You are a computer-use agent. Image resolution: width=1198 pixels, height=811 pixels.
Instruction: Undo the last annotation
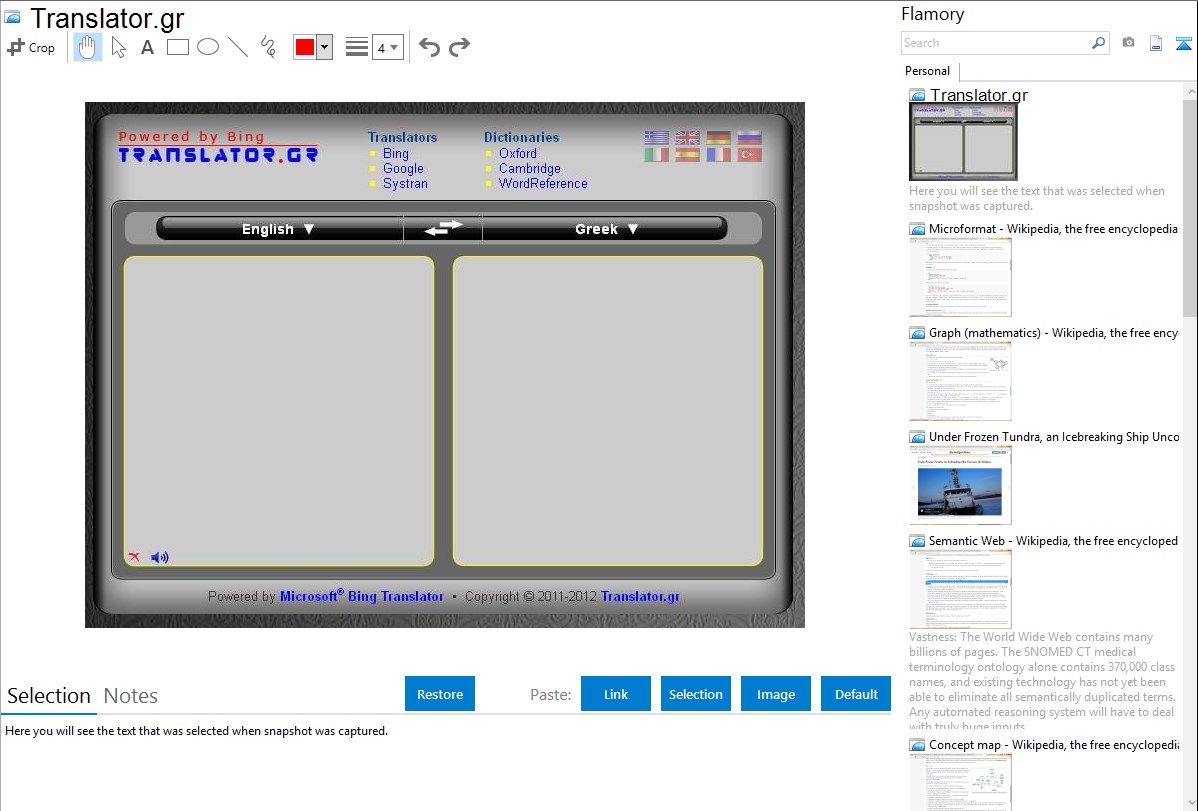pyautogui.click(x=429, y=47)
